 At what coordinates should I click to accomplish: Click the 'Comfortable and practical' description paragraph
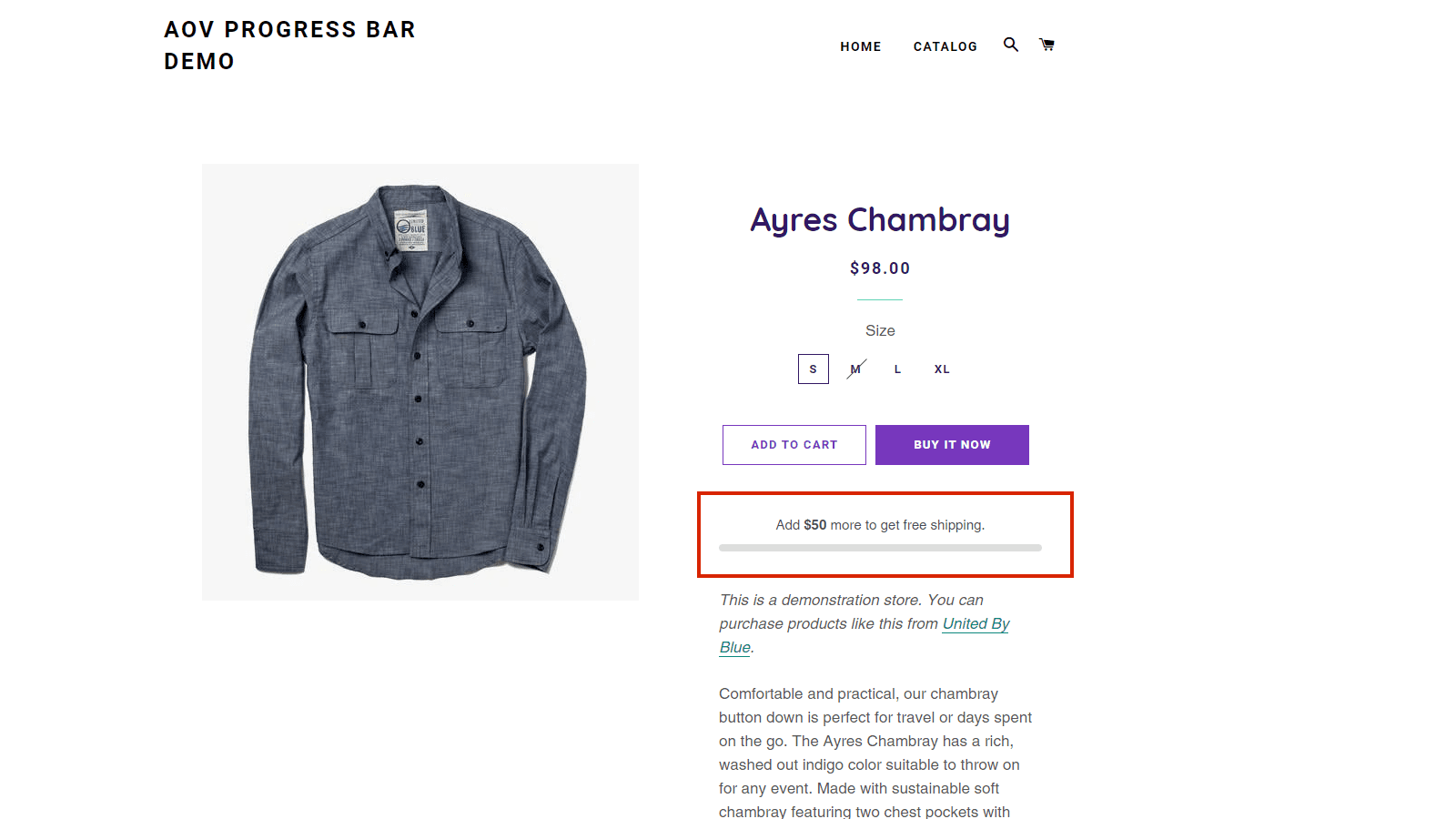click(875, 753)
